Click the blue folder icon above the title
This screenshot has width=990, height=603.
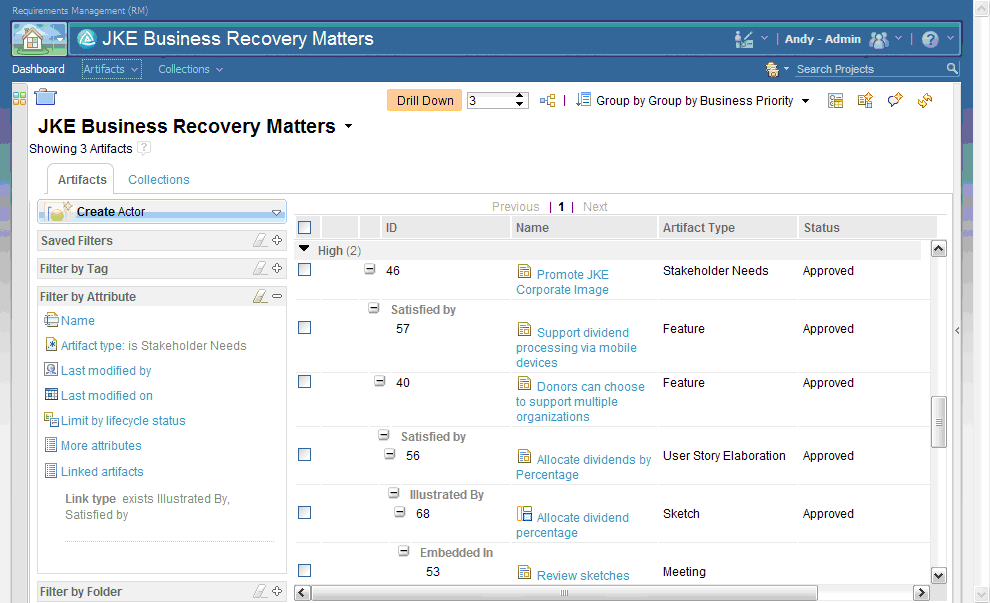tap(45, 97)
